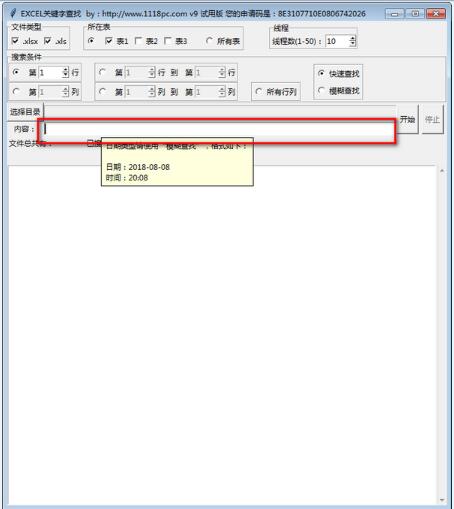Maximize the EXCEL关键字查找 window
The image size is (454, 509).
coord(415,14)
